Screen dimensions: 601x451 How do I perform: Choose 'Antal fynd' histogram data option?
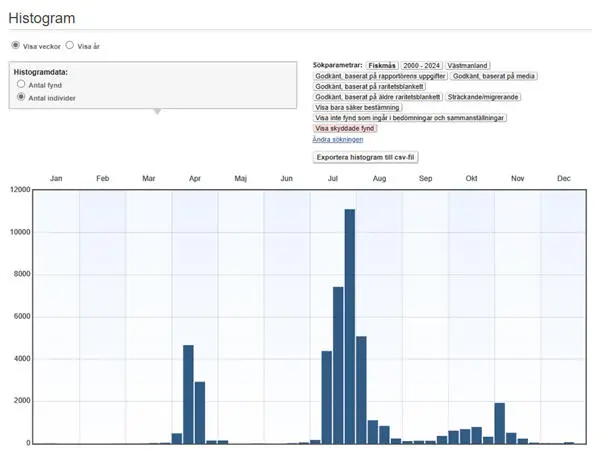pos(21,85)
